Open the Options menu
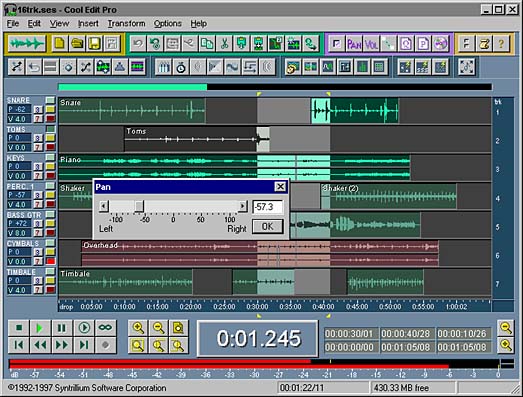The image size is (523, 397). (x=167, y=24)
